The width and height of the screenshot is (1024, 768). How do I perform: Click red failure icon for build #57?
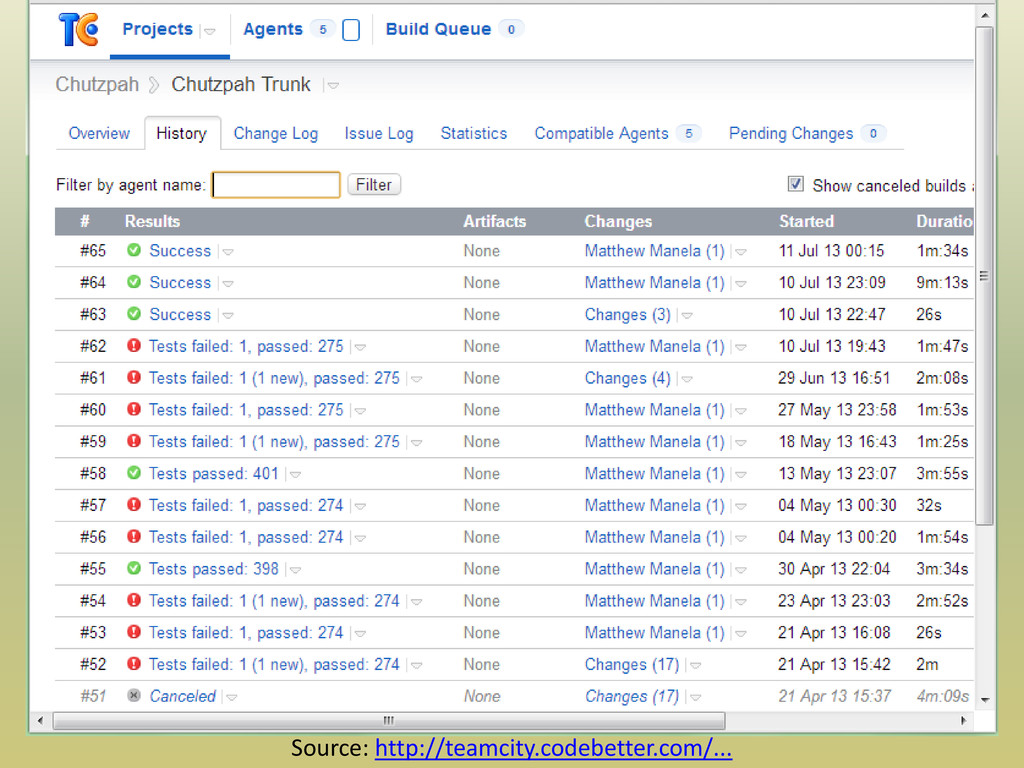tap(134, 505)
